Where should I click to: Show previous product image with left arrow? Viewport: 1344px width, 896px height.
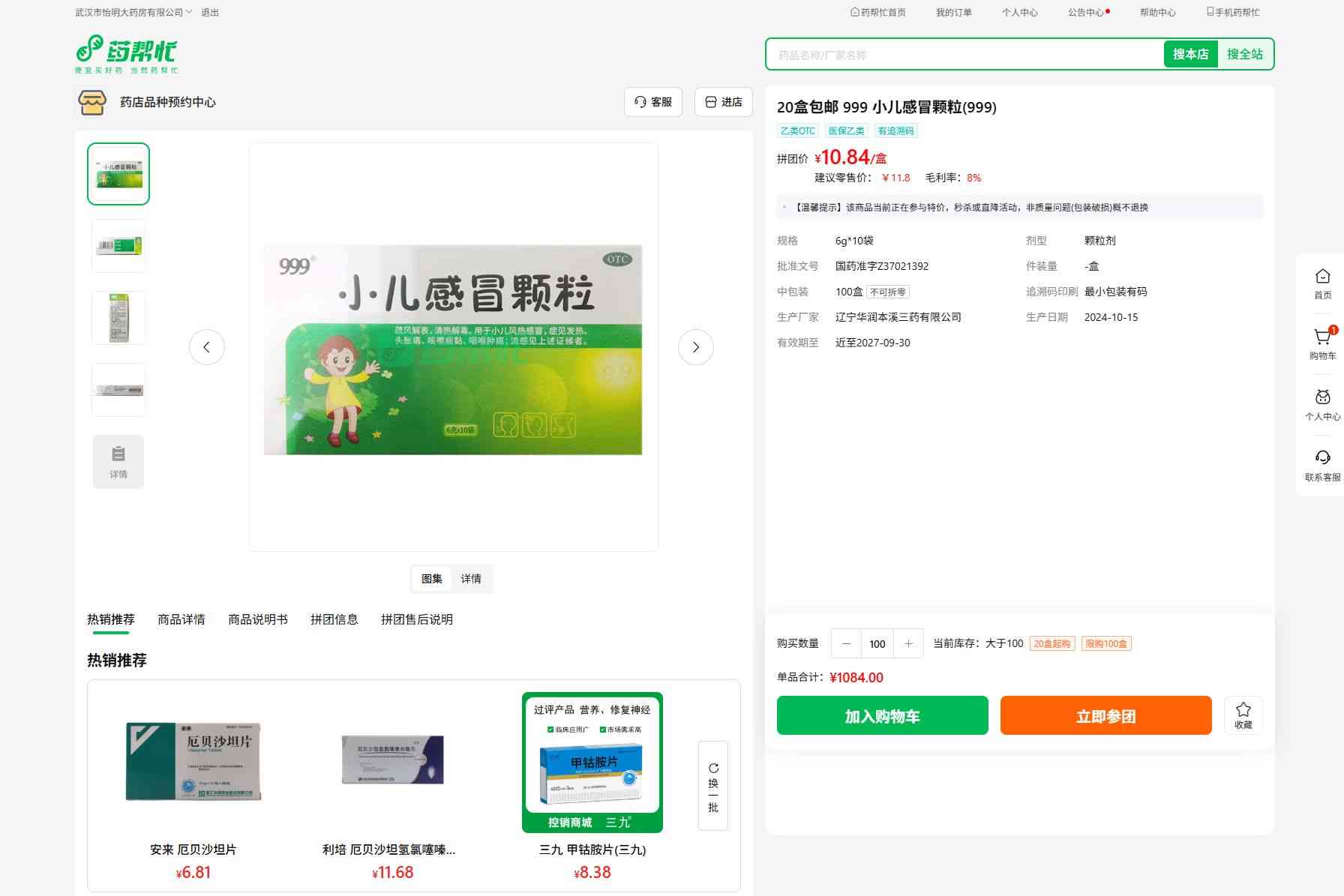(207, 347)
